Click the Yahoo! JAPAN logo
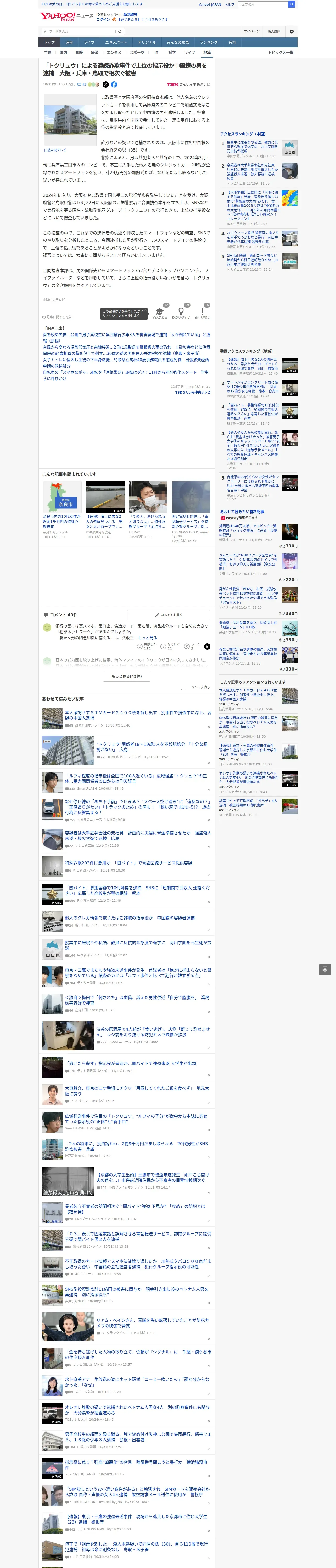This screenshot has height=1568, width=336. click(x=57, y=16)
